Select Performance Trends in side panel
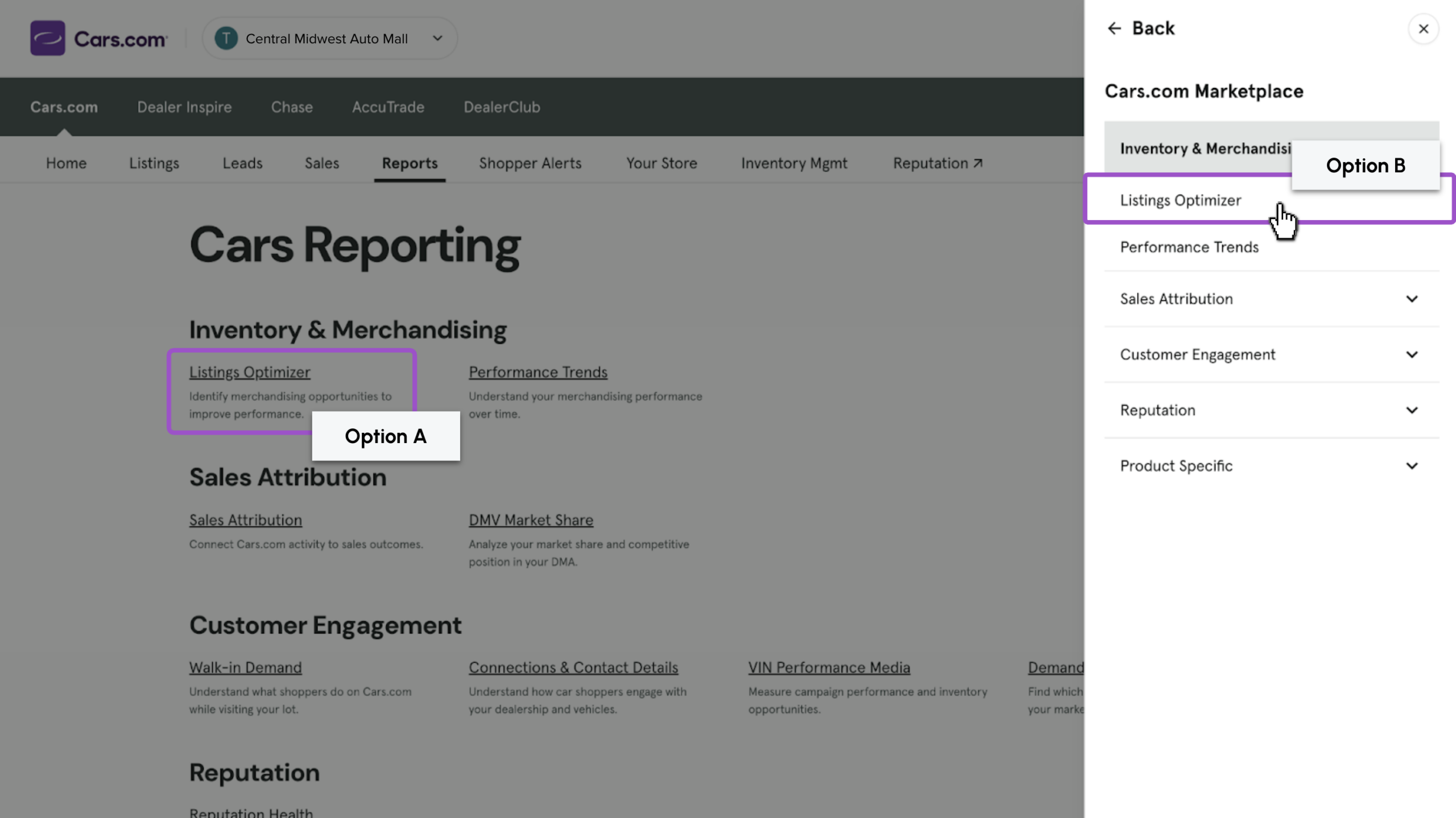 point(1189,247)
